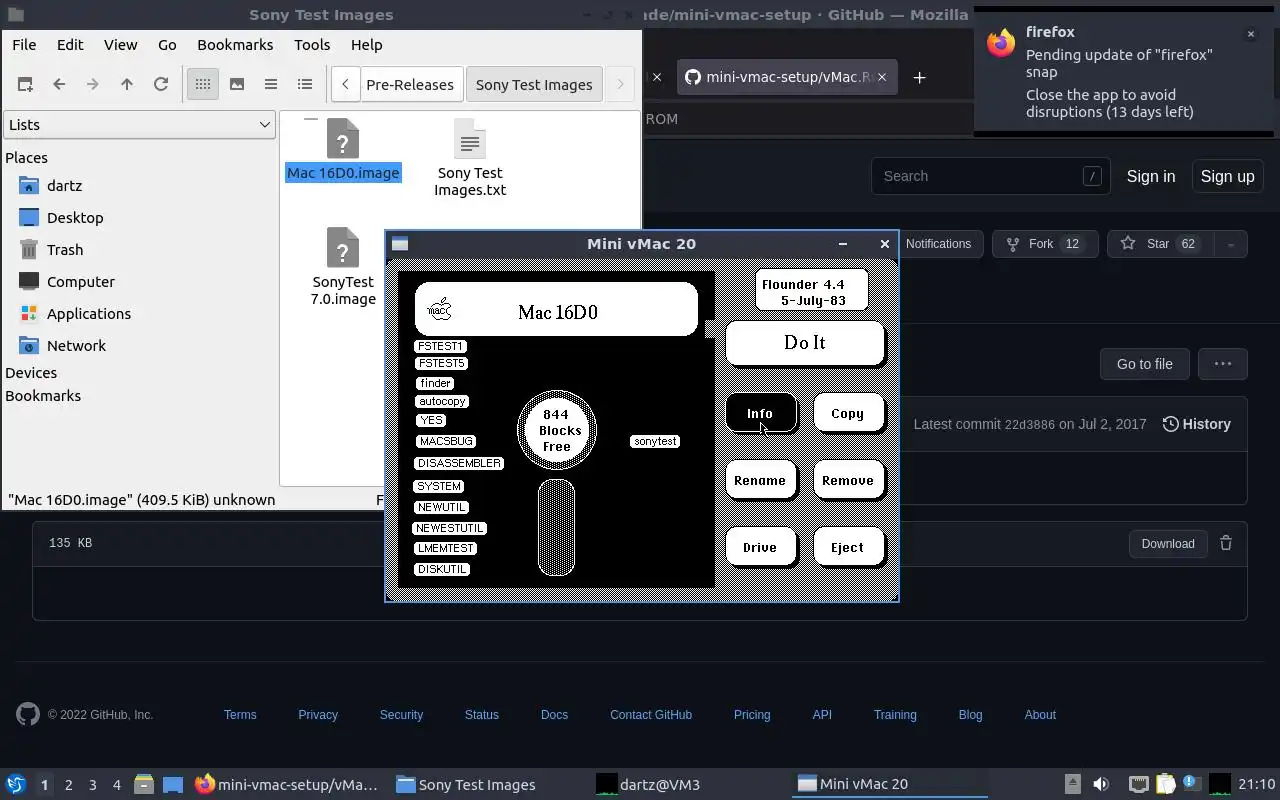Screen dimensions: 1280x800
Task: Open Go to file on GitHub
Action: click(x=1144, y=364)
